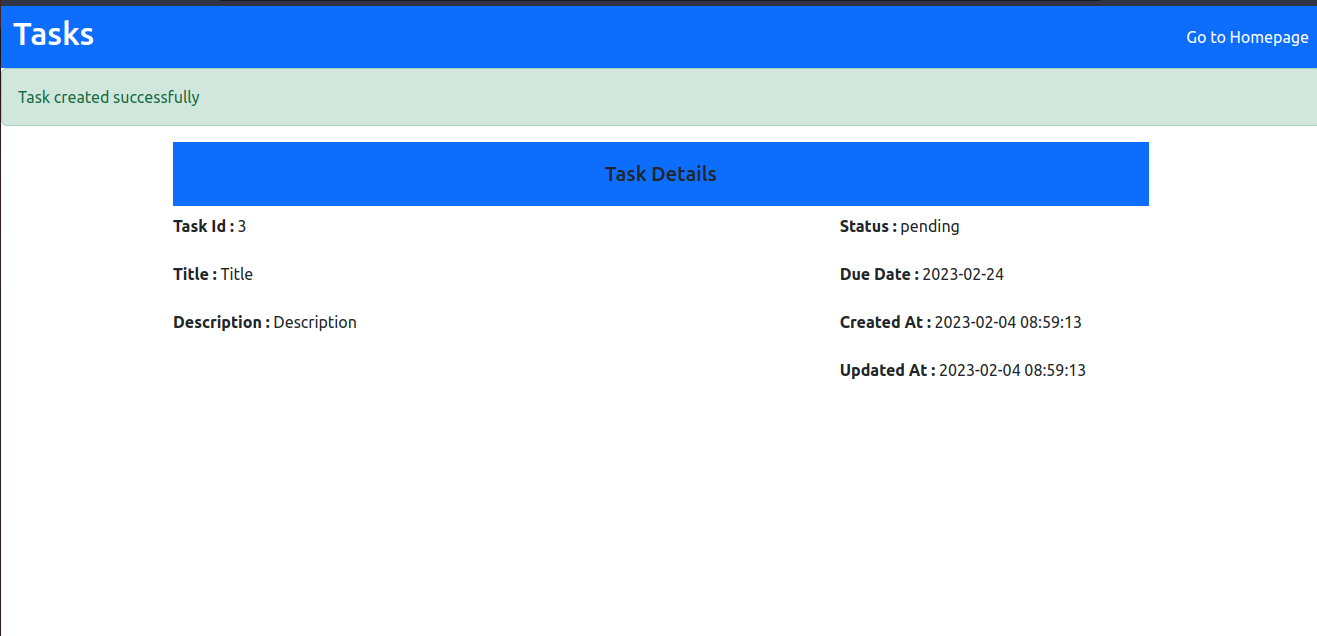Click the Due Date label
This screenshot has width=1317, height=636.
(879, 274)
